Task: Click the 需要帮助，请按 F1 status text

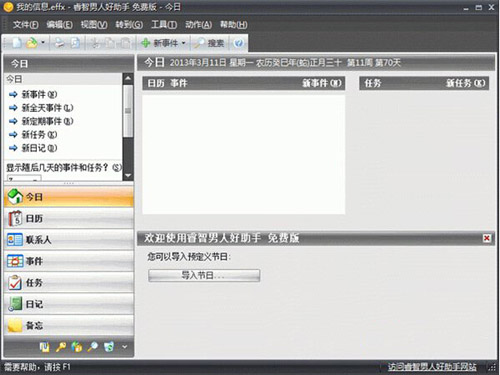Action: click(x=37, y=367)
